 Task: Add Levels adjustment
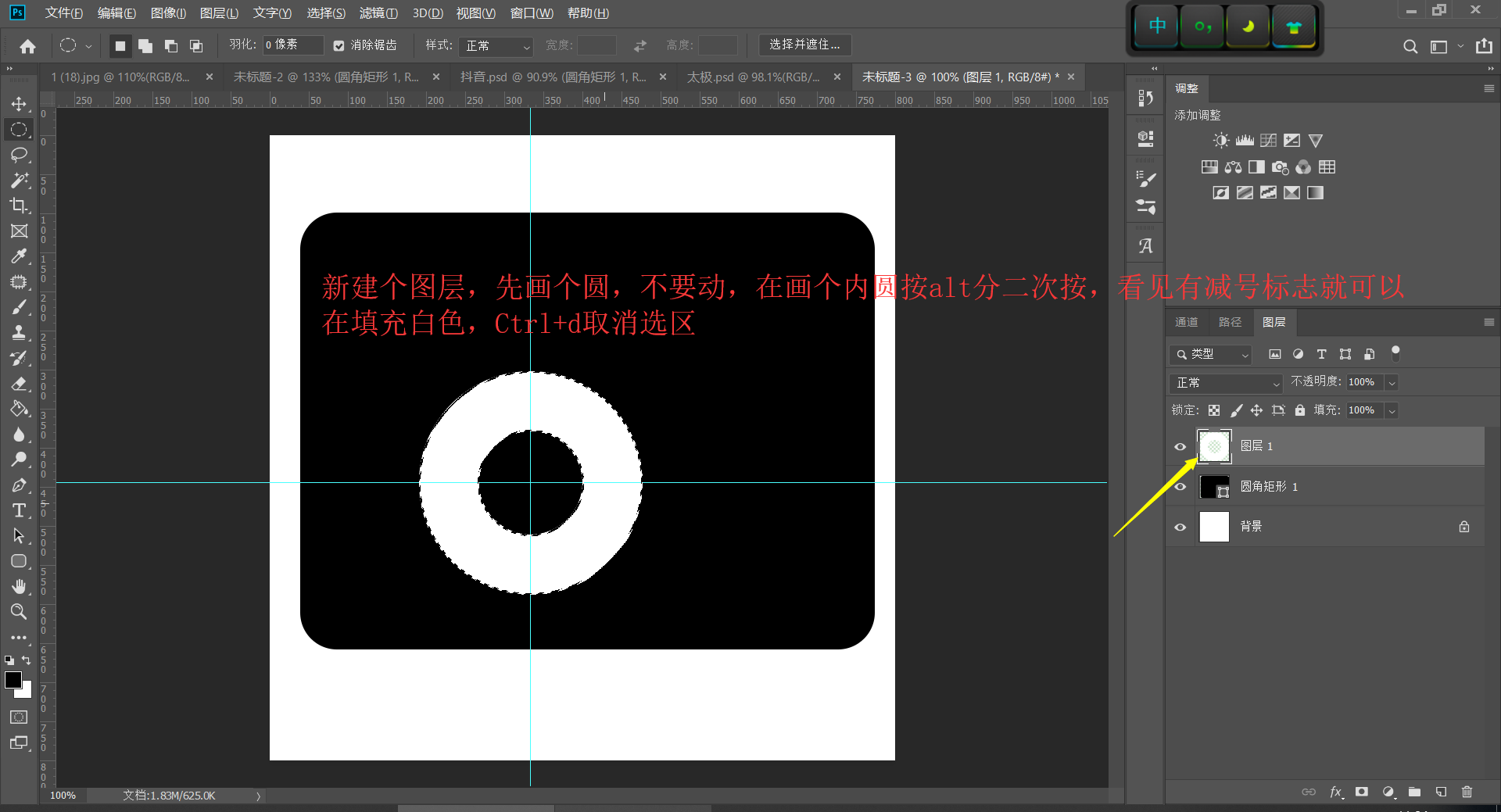(x=1245, y=141)
